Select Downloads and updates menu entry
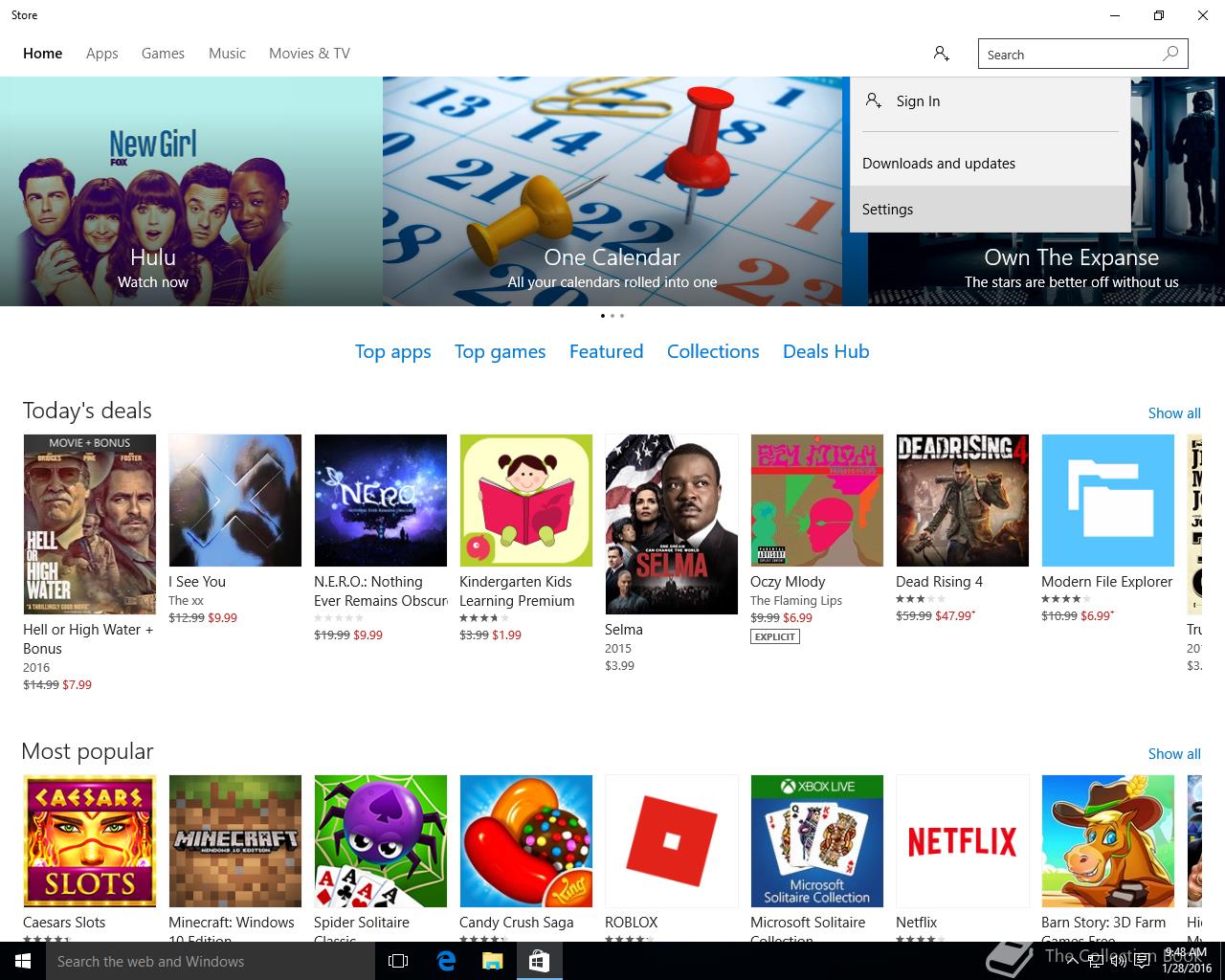 tap(990, 163)
